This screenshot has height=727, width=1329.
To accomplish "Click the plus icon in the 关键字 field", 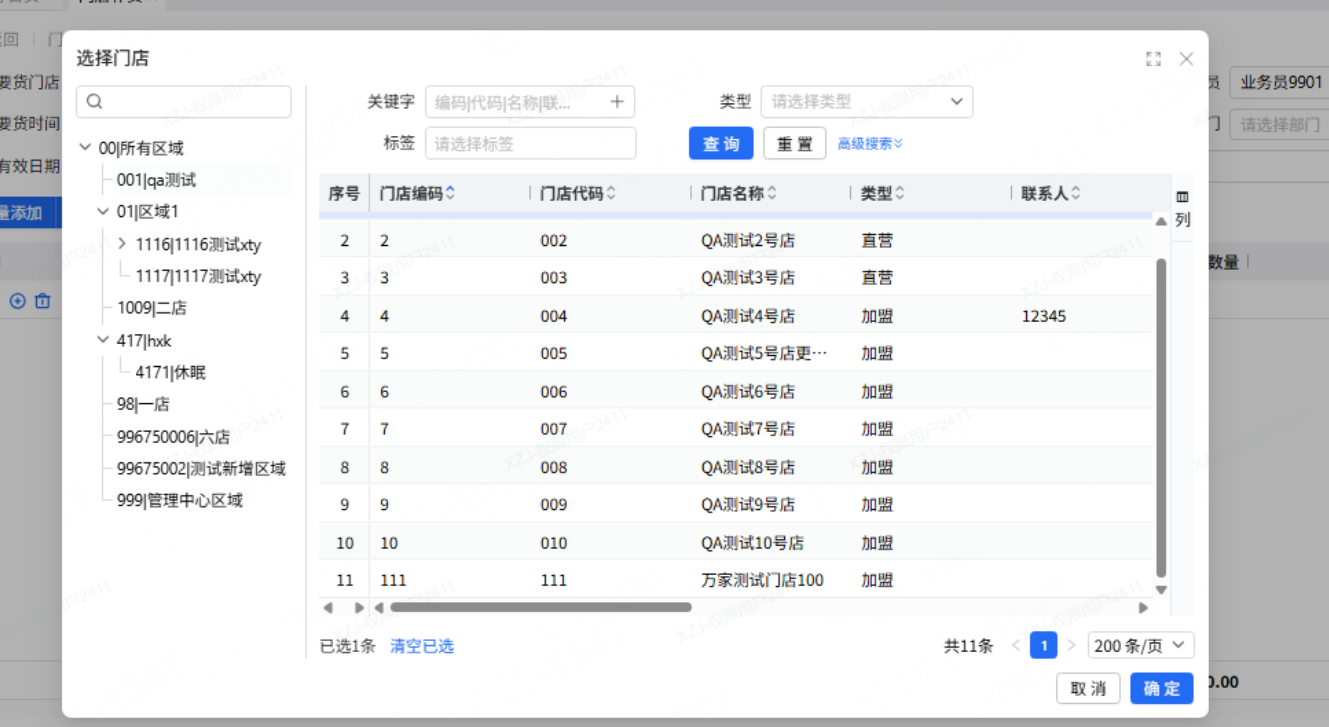I will 617,101.
